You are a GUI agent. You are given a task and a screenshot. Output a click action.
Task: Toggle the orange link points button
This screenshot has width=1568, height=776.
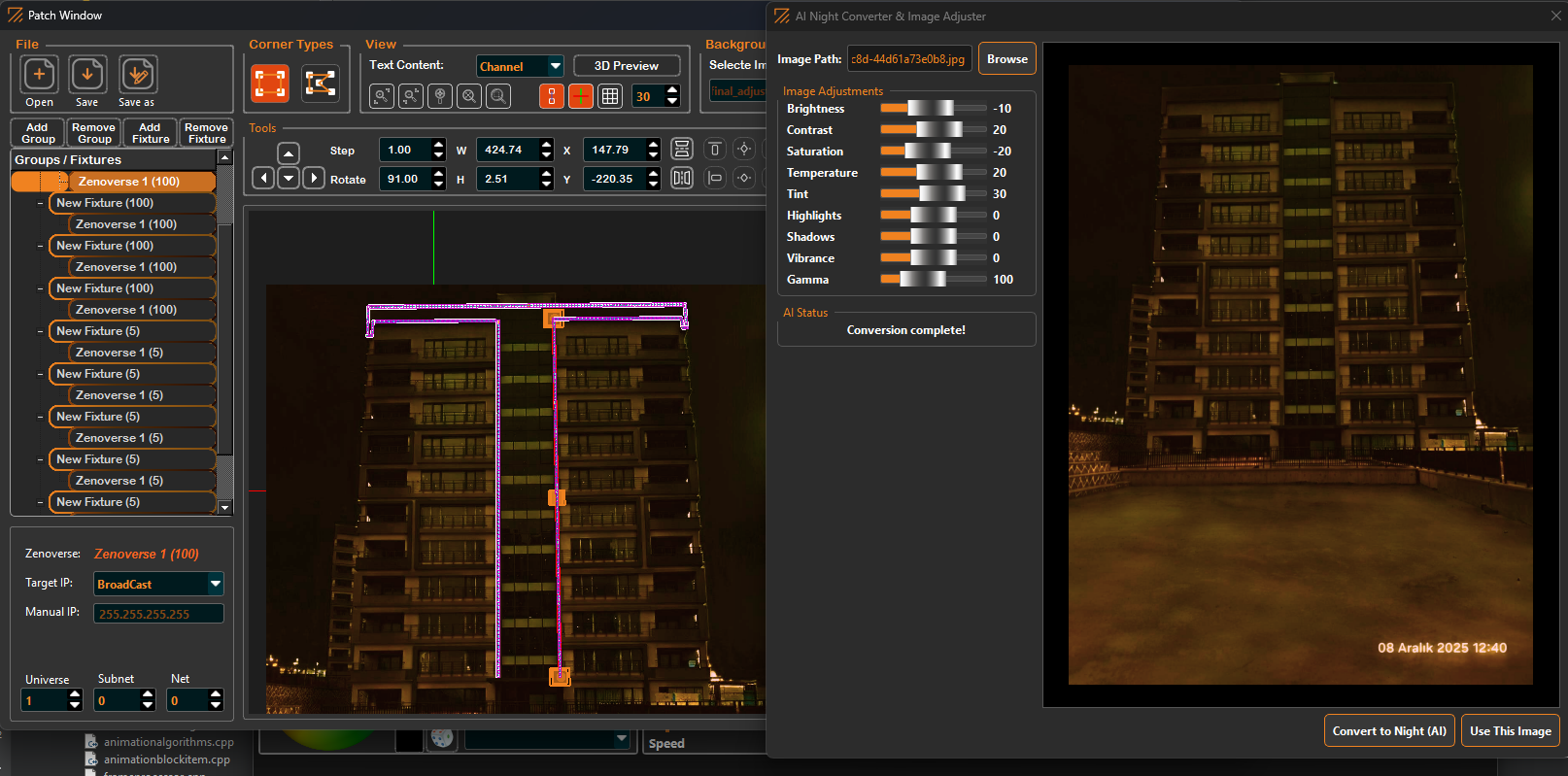coord(551,96)
